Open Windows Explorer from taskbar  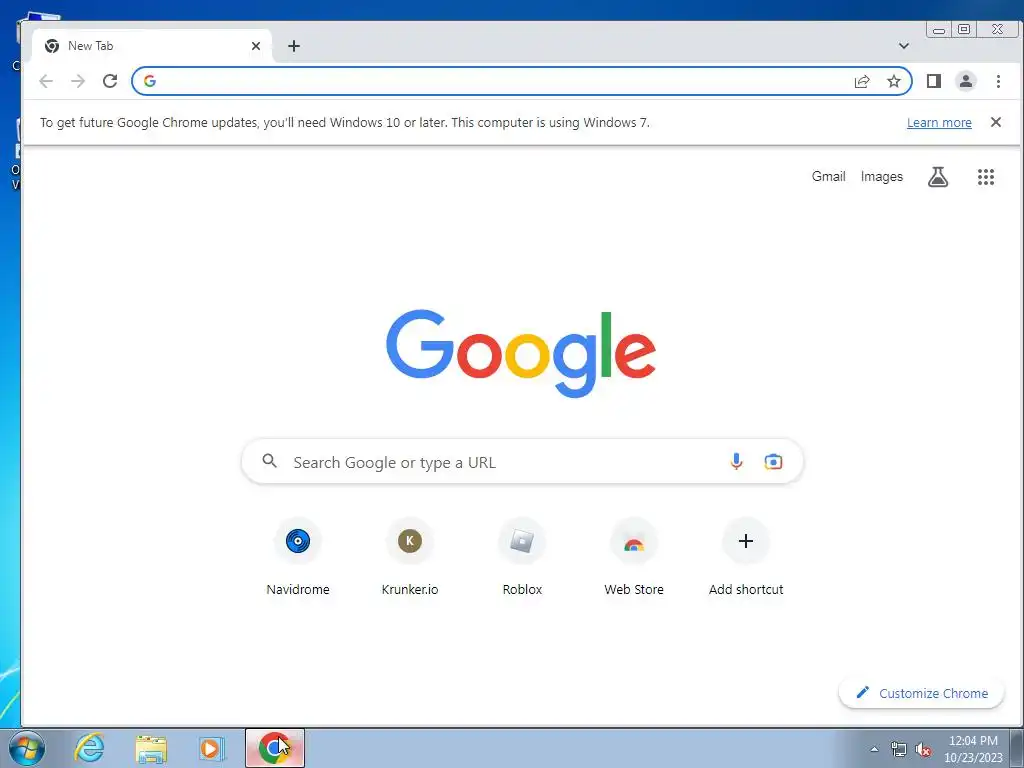pyautogui.click(x=151, y=748)
